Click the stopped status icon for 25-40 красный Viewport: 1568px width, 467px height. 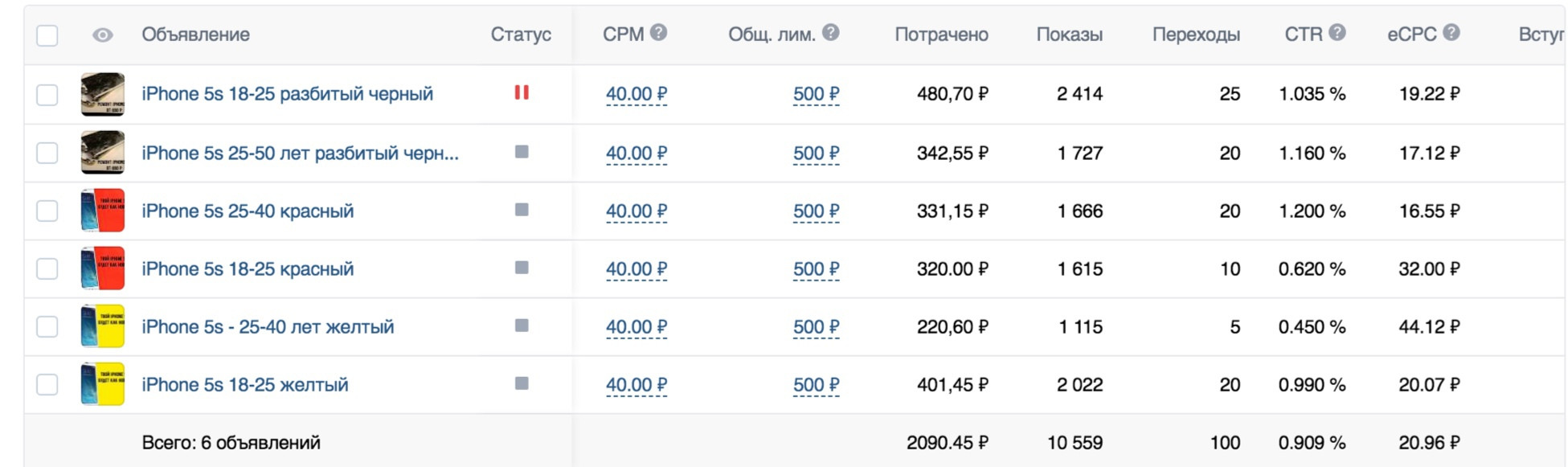(522, 210)
